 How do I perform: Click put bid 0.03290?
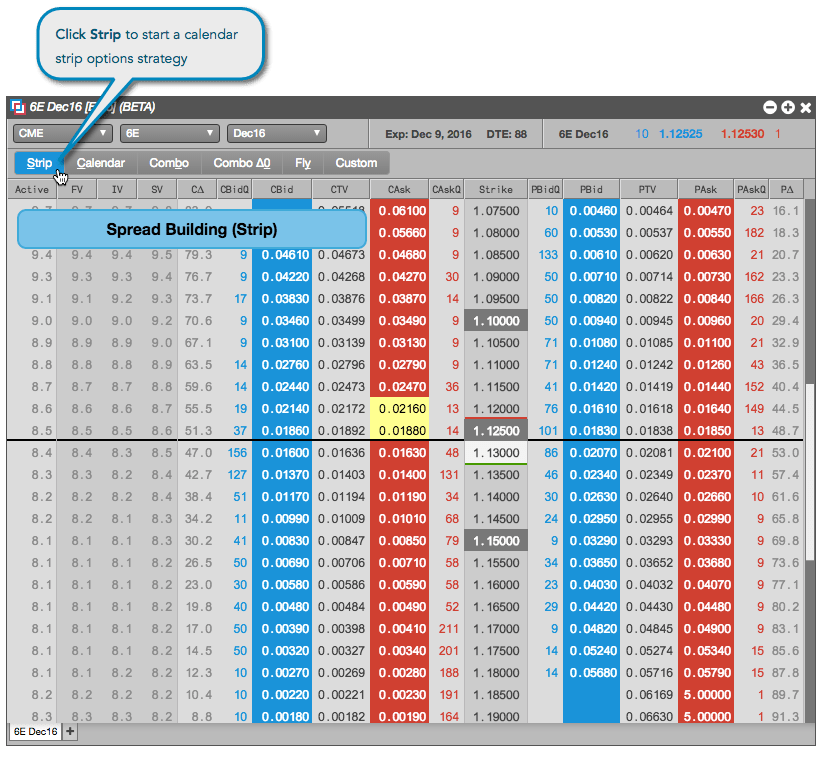click(x=592, y=541)
